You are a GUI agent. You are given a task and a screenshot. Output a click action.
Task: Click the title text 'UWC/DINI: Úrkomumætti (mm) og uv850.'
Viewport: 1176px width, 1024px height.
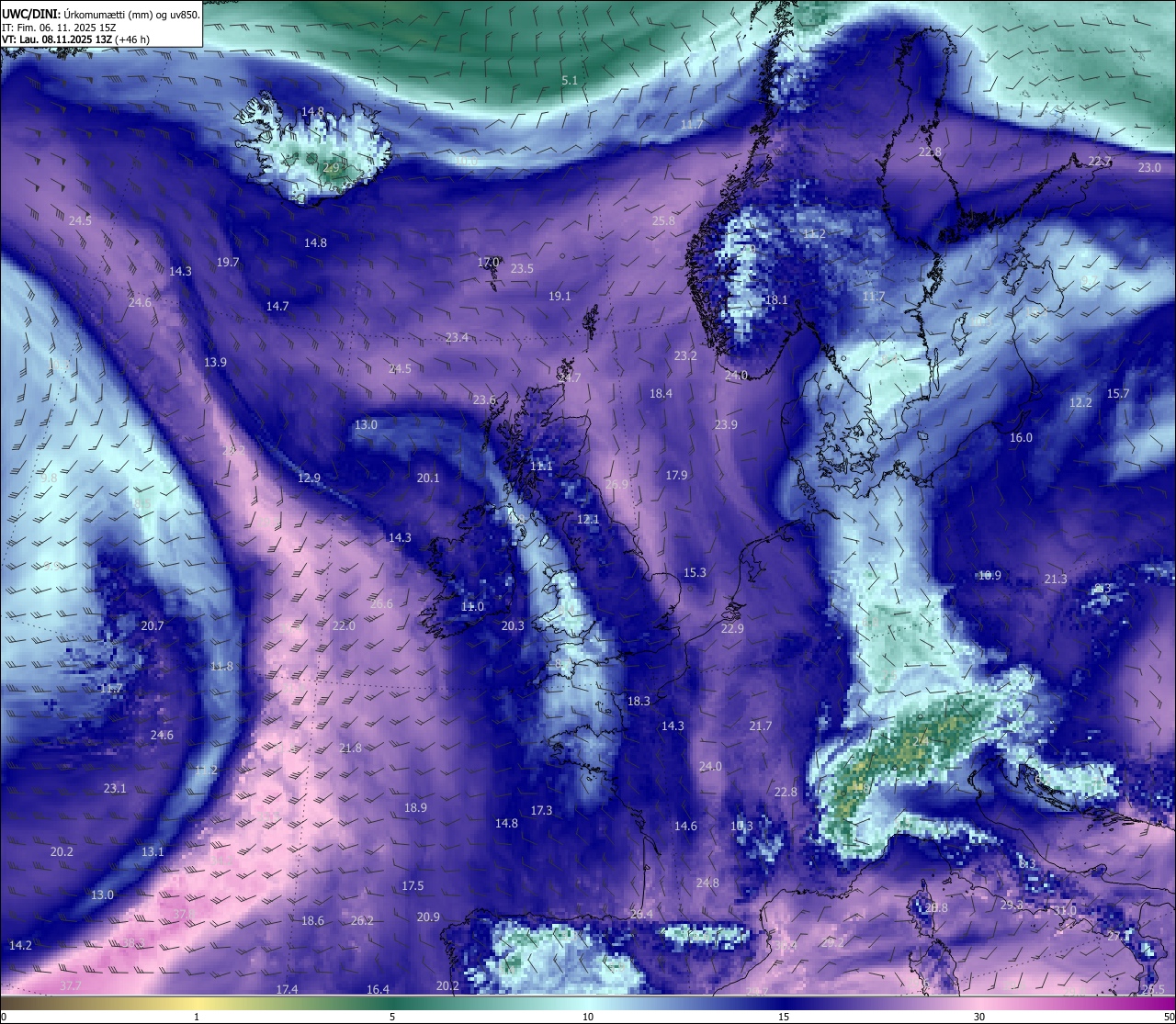tap(100, 15)
